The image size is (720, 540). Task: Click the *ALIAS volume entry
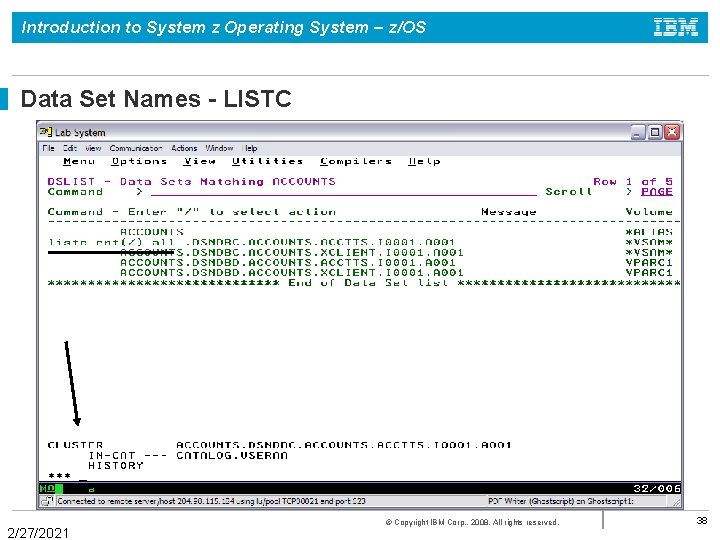(x=649, y=232)
